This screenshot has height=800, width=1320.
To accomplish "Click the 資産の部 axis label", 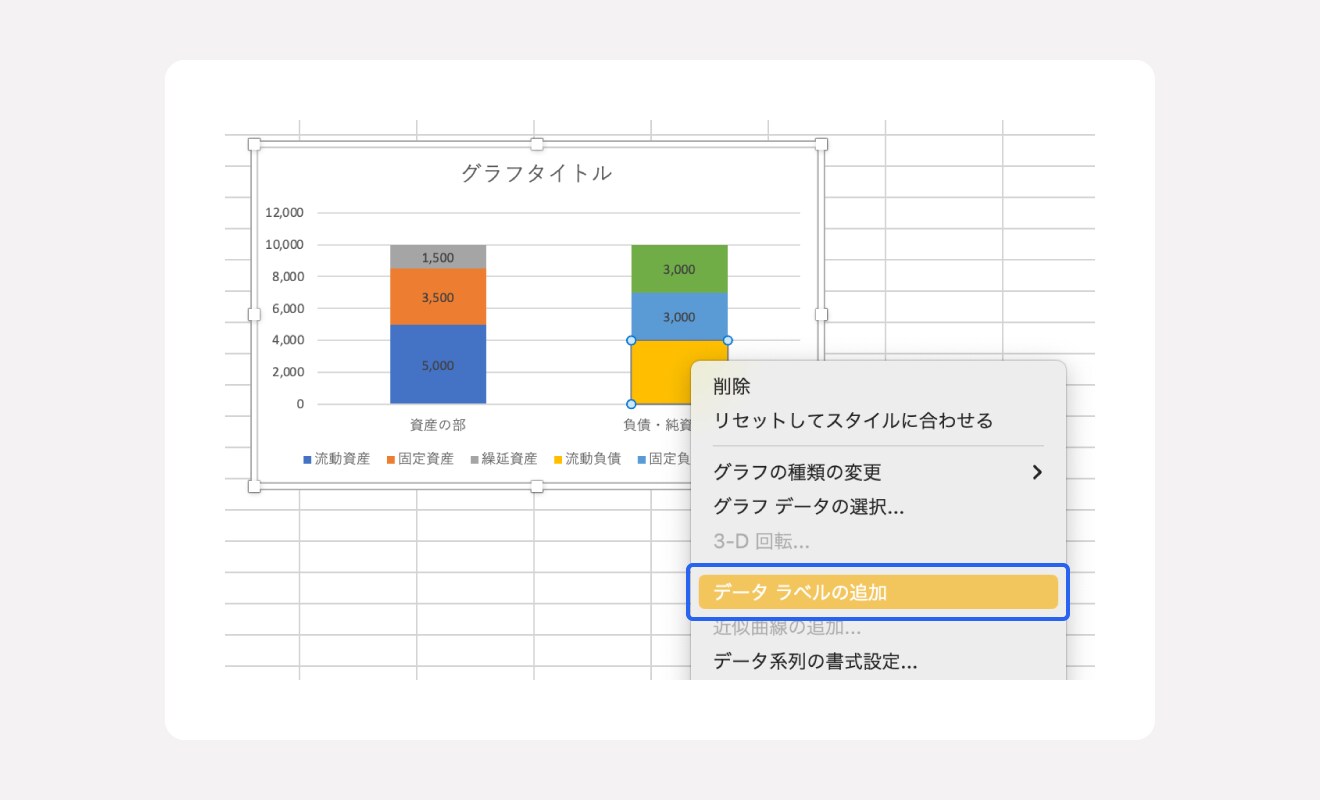I will pos(438,425).
